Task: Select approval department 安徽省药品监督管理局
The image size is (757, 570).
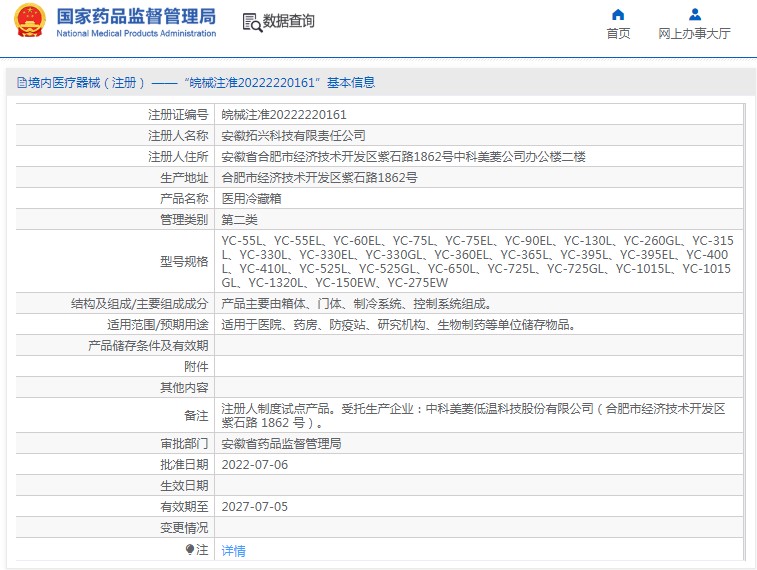Action: pos(281,444)
